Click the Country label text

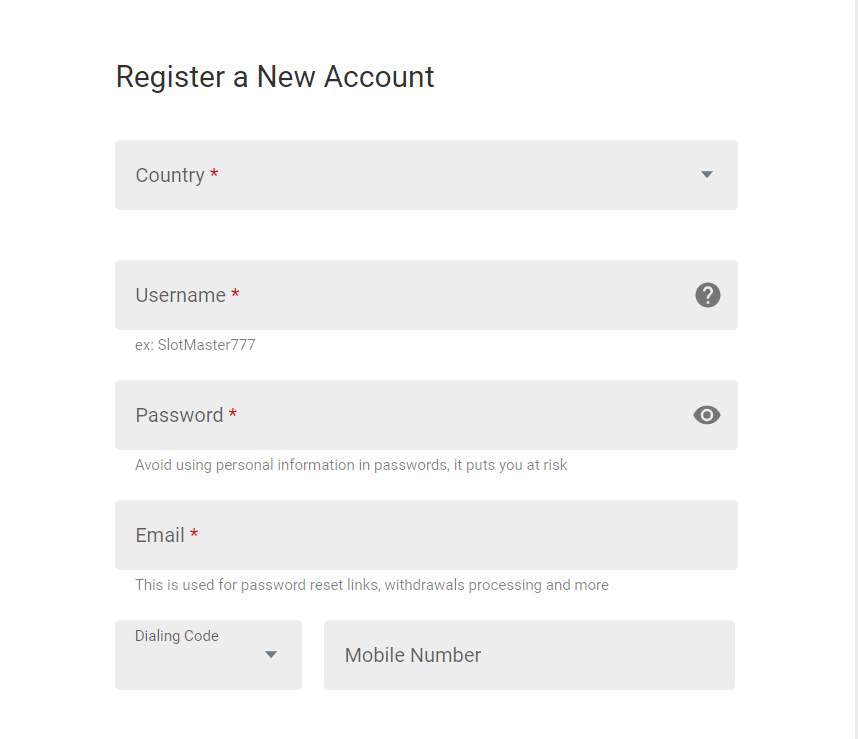coord(170,175)
